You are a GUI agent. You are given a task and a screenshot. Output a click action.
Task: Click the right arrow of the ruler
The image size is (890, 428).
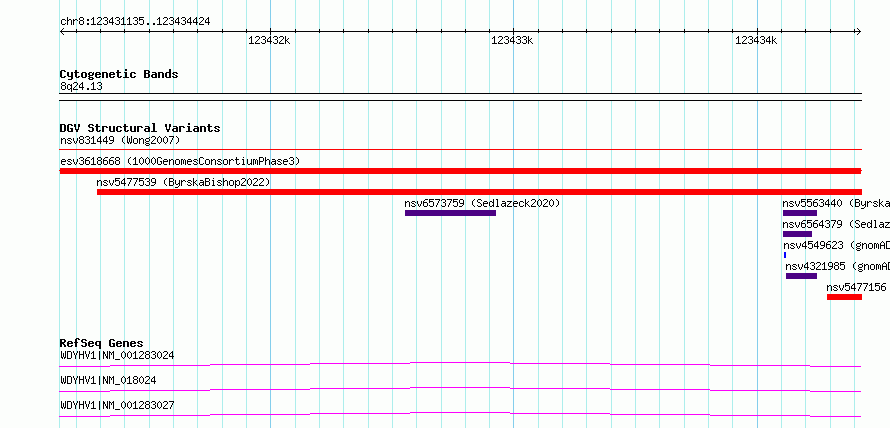pos(858,32)
